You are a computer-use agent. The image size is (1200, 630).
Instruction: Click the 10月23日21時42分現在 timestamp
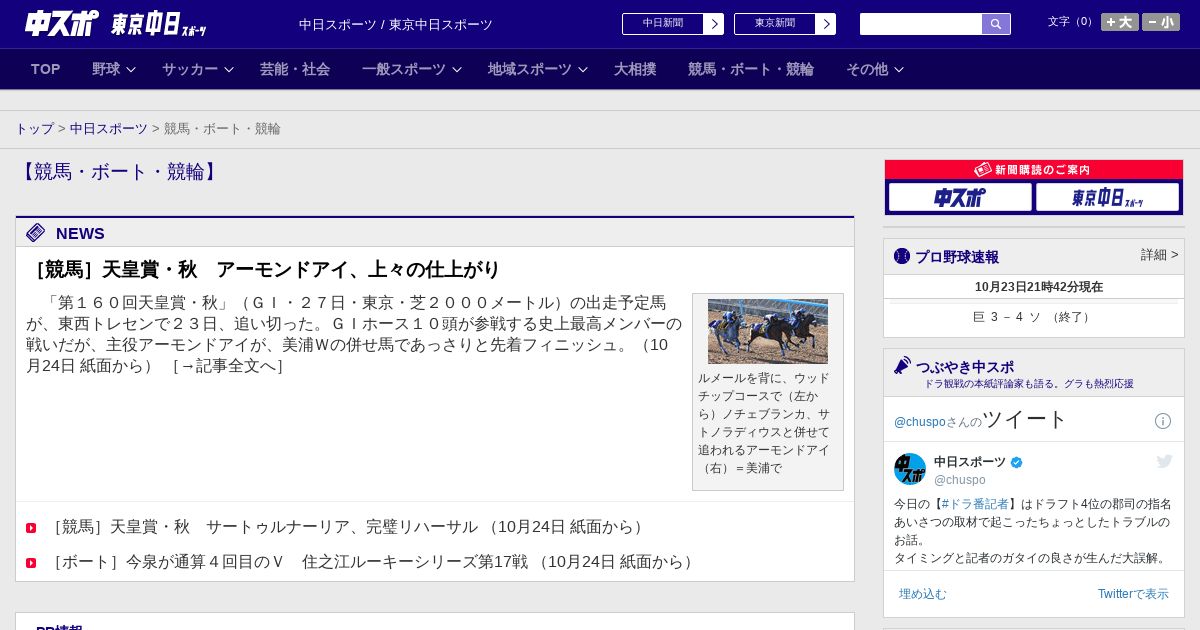pos(1039,287)
